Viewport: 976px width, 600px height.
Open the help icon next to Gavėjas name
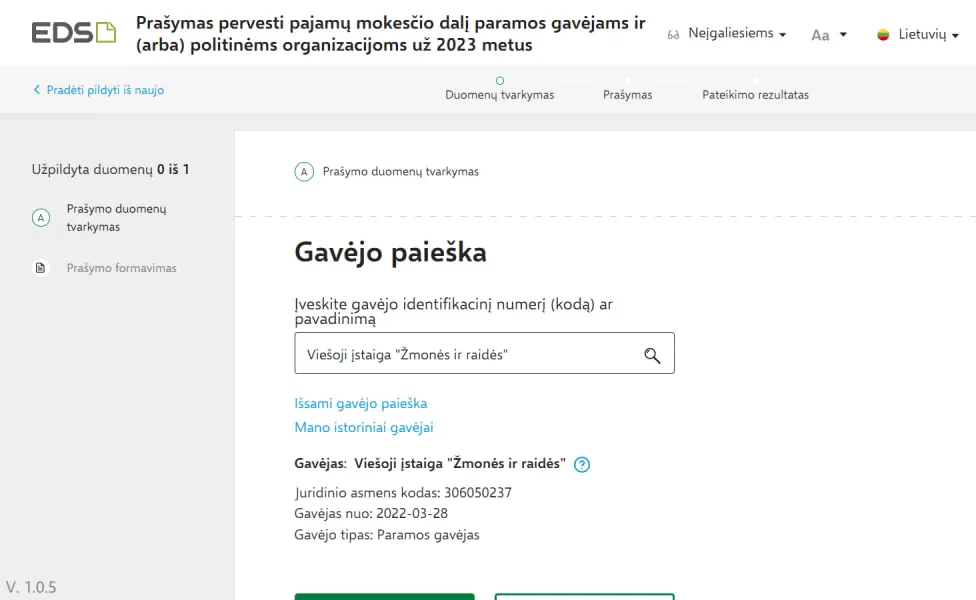583,464
